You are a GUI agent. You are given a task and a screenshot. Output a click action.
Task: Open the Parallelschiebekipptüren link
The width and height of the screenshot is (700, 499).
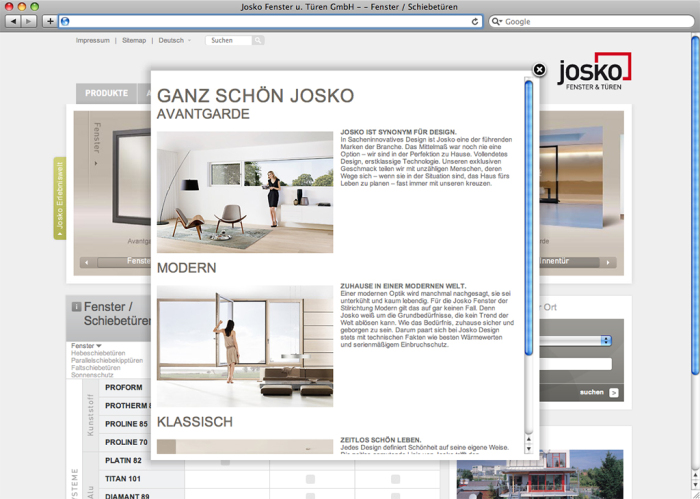[x=107, y=360]
